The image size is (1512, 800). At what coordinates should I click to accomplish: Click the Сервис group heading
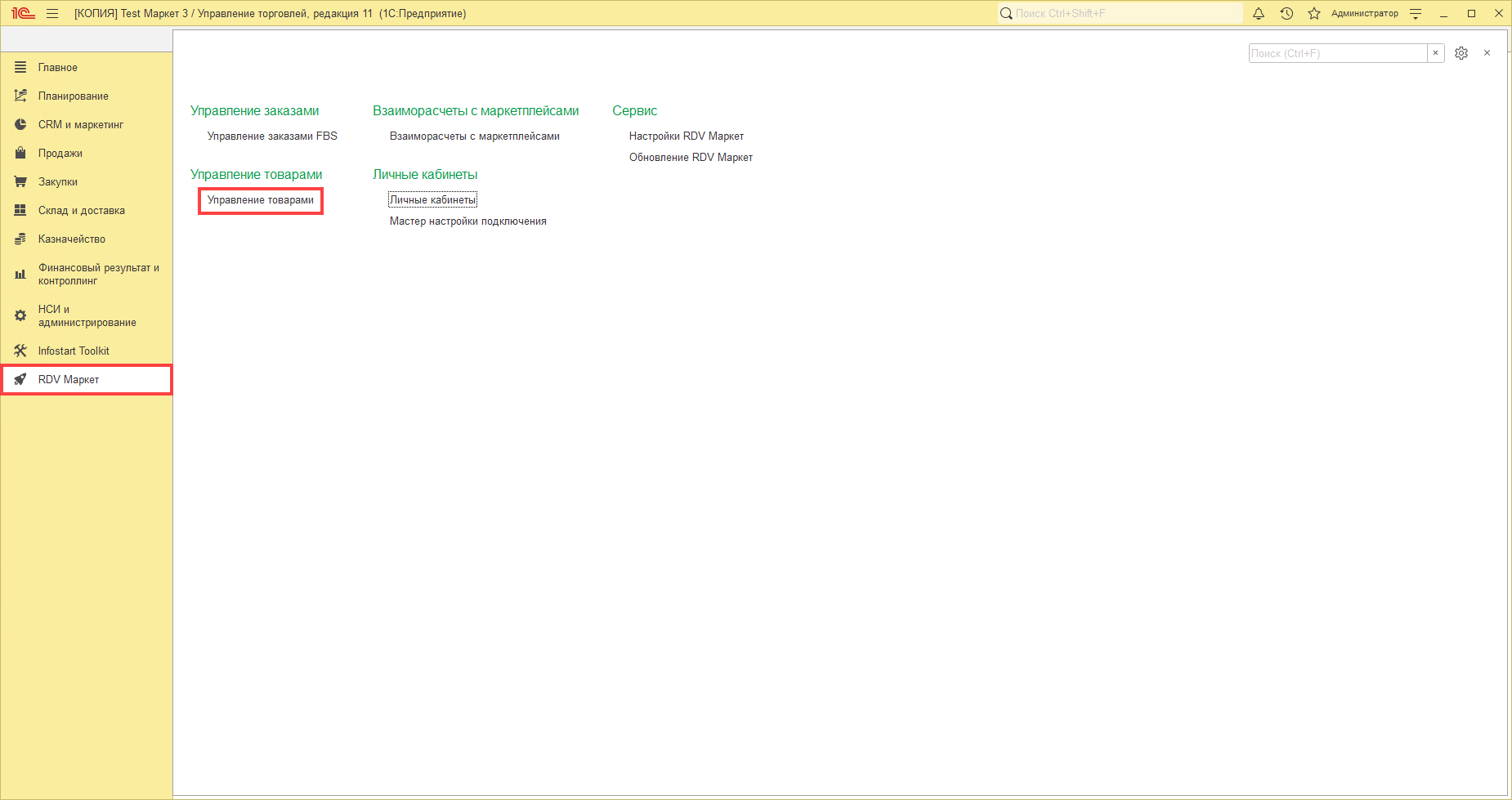point(635,110)
